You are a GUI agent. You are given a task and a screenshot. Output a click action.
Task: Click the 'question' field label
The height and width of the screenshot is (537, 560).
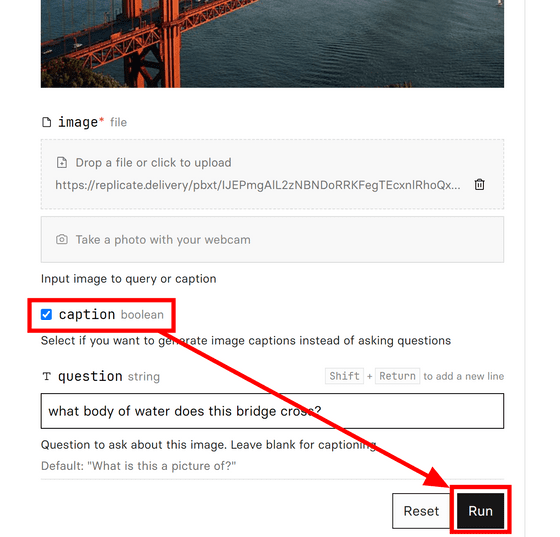[x=90, y=376]
